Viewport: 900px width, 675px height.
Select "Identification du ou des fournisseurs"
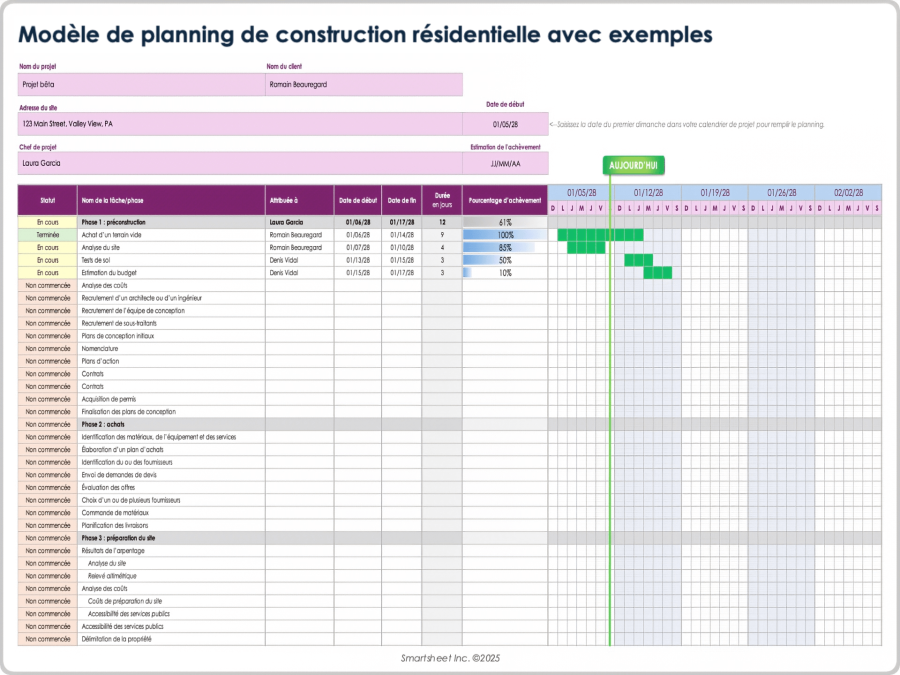[127, 462]
